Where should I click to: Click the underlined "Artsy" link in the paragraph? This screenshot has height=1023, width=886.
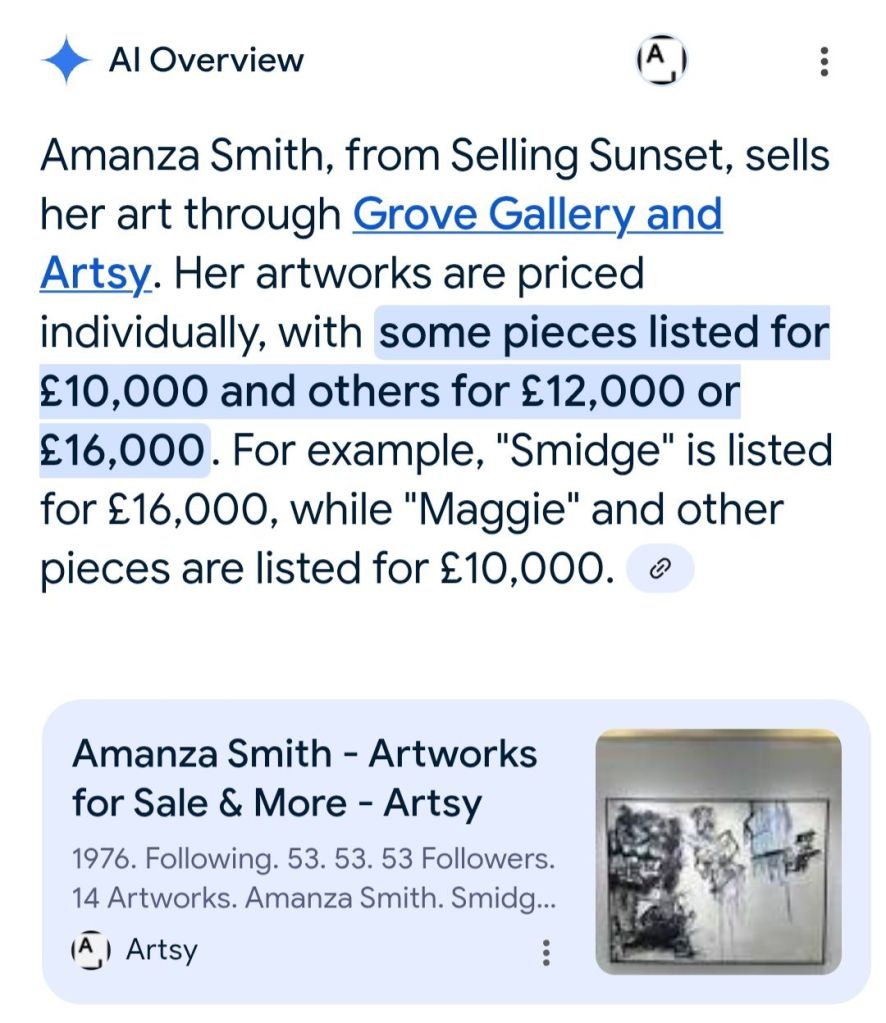click(94, 273)
